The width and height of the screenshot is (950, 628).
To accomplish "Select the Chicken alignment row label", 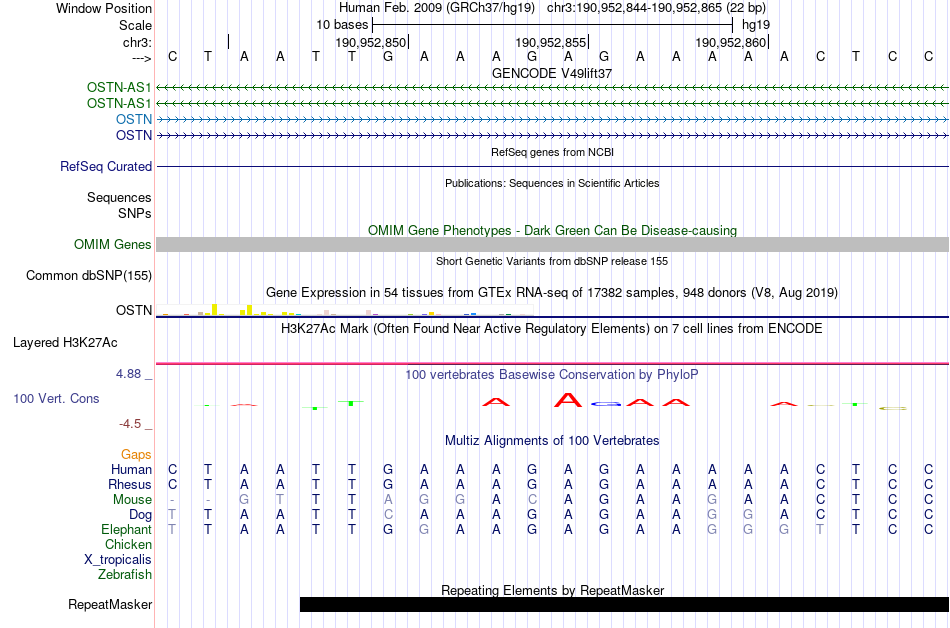I will coord(128,544).
